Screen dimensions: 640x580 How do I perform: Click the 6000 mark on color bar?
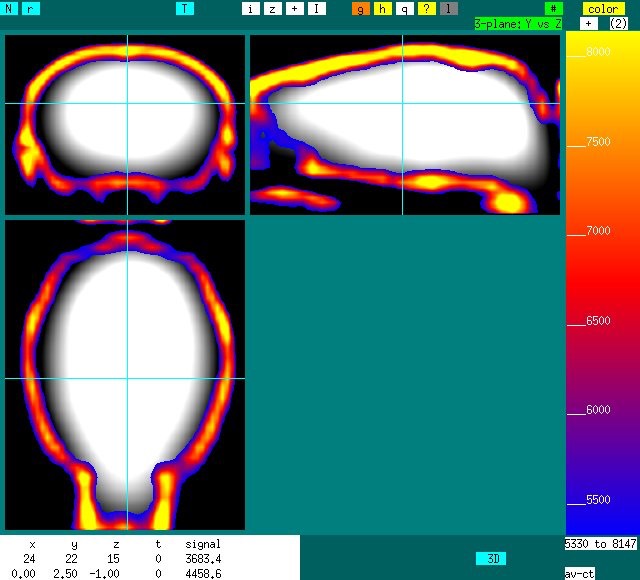(x=598, y=410)
